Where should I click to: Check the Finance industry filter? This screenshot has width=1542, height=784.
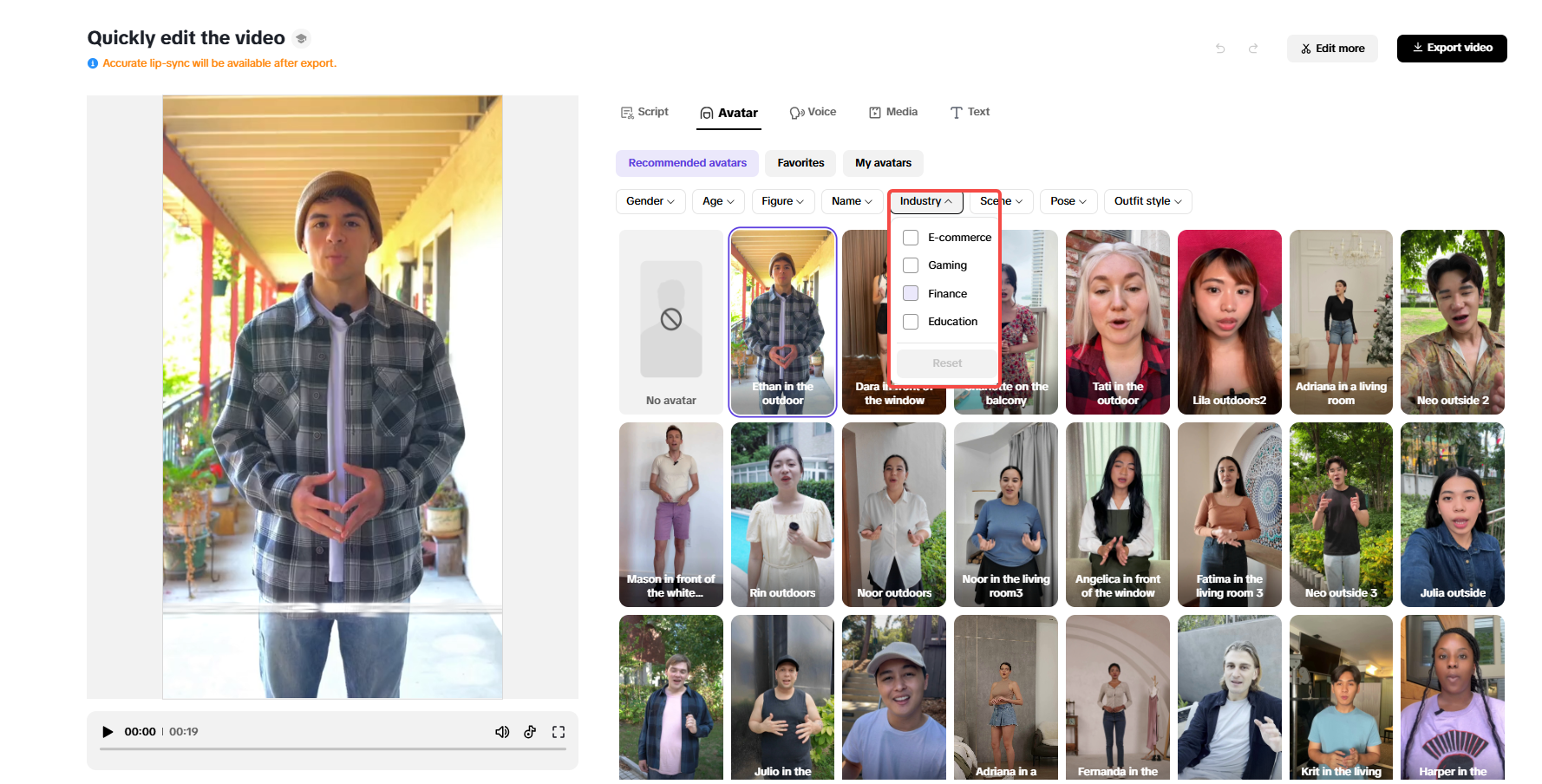911,293
